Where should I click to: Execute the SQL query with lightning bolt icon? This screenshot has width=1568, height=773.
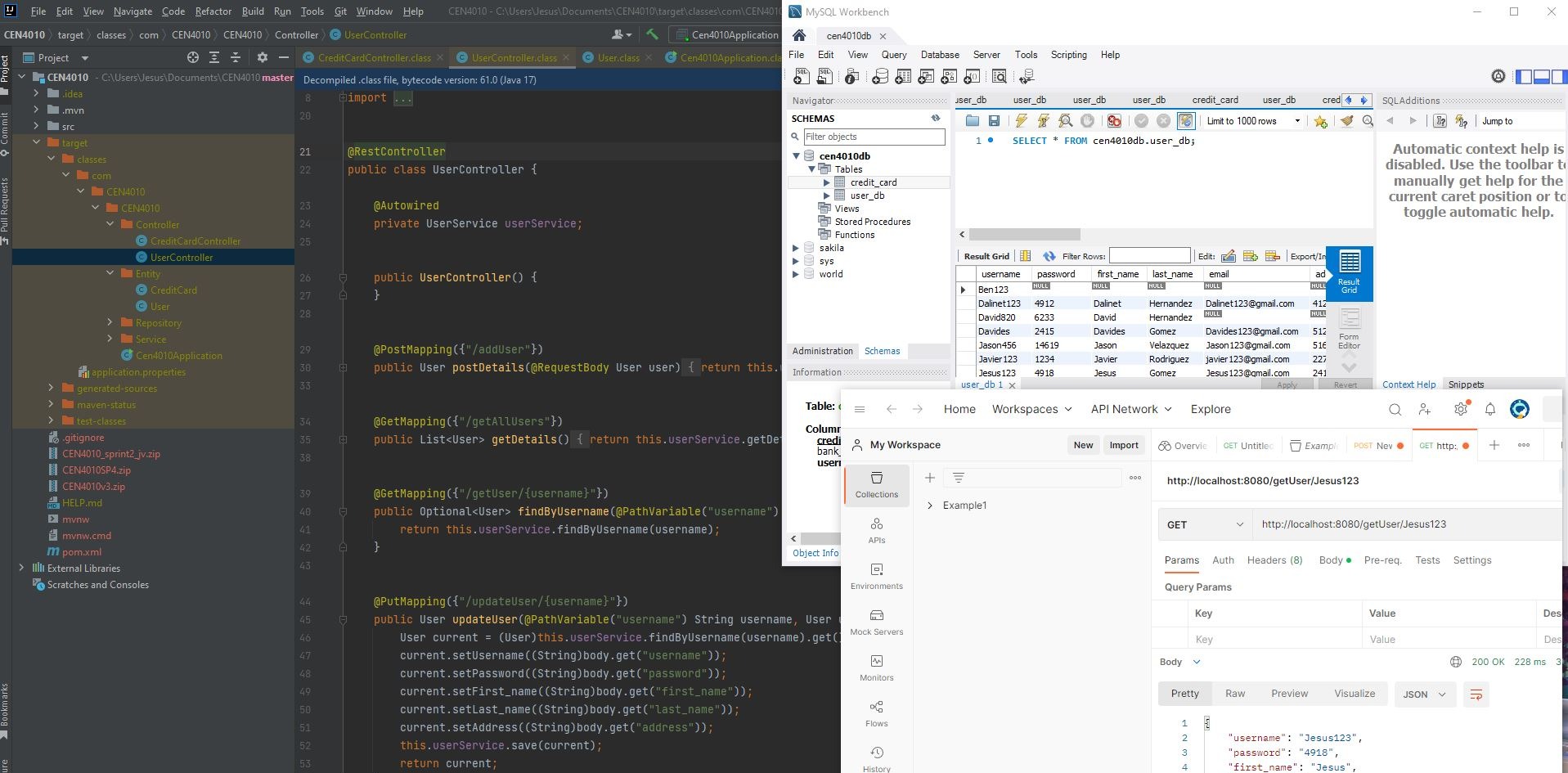click(1021, 121)
